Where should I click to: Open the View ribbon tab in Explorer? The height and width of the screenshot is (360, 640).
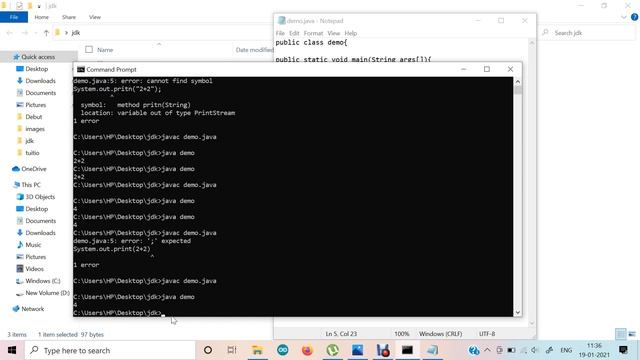point(95,17)
